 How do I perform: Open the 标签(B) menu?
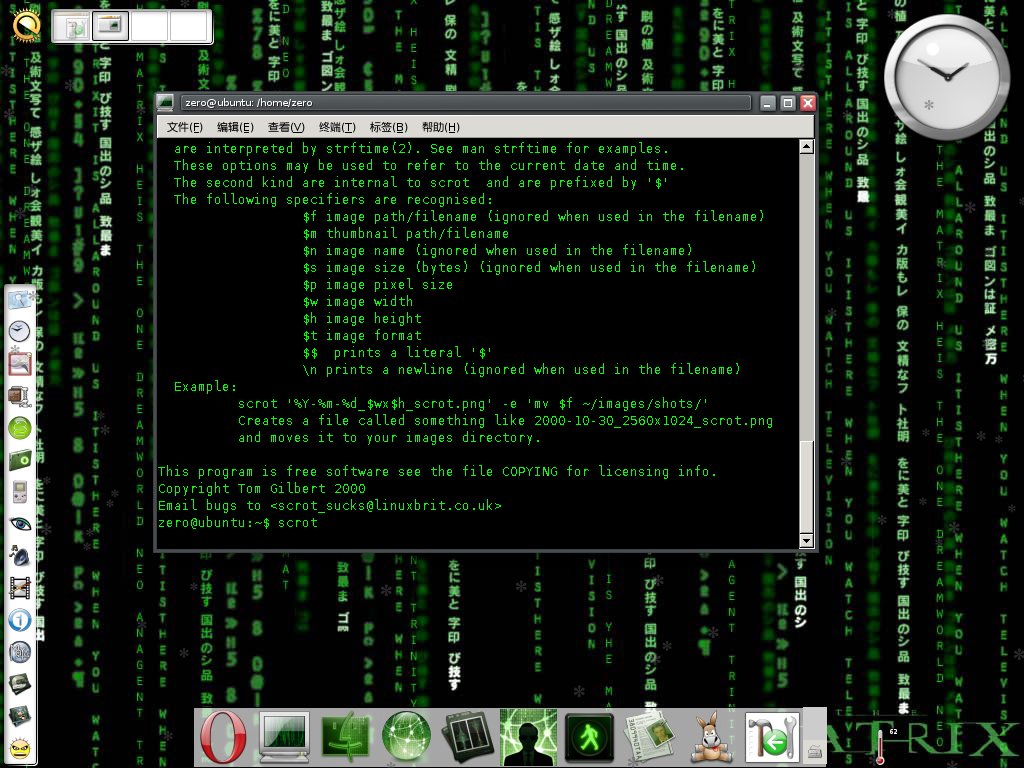pos(388,127)
